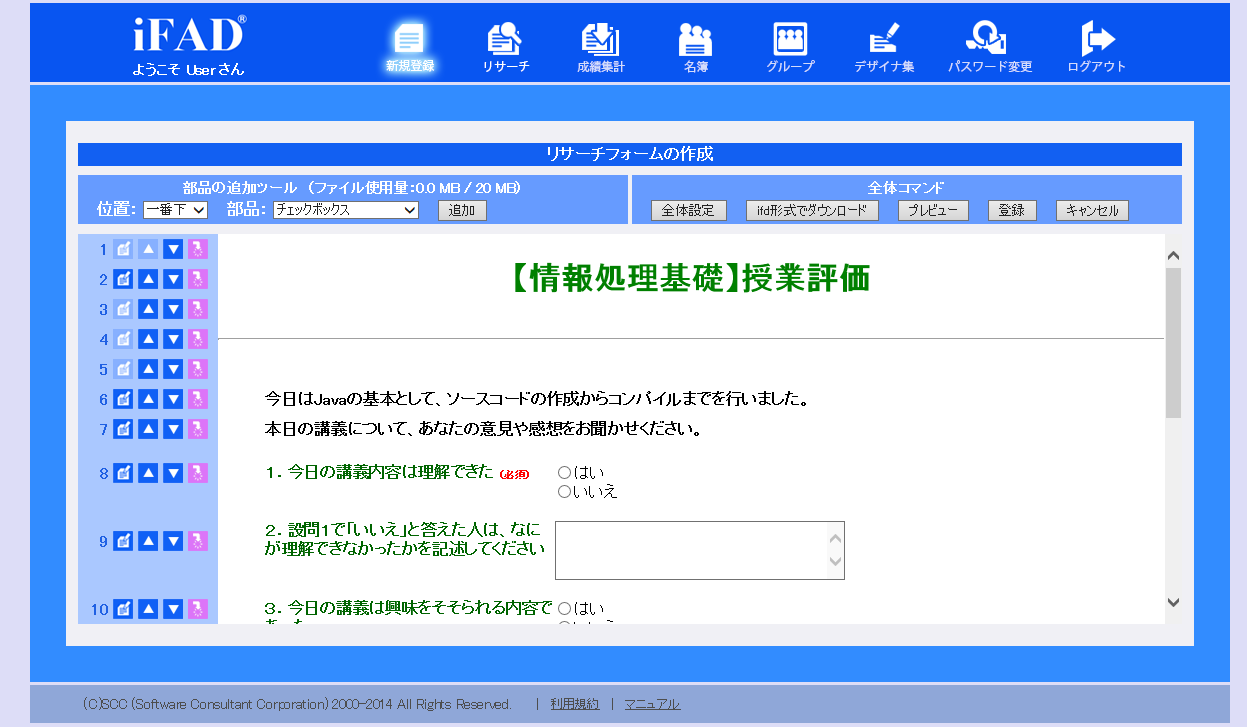This screenshot has width=1247, height=727.
Task: Open the 部品 component type dropdown
Action: [346, 210]
